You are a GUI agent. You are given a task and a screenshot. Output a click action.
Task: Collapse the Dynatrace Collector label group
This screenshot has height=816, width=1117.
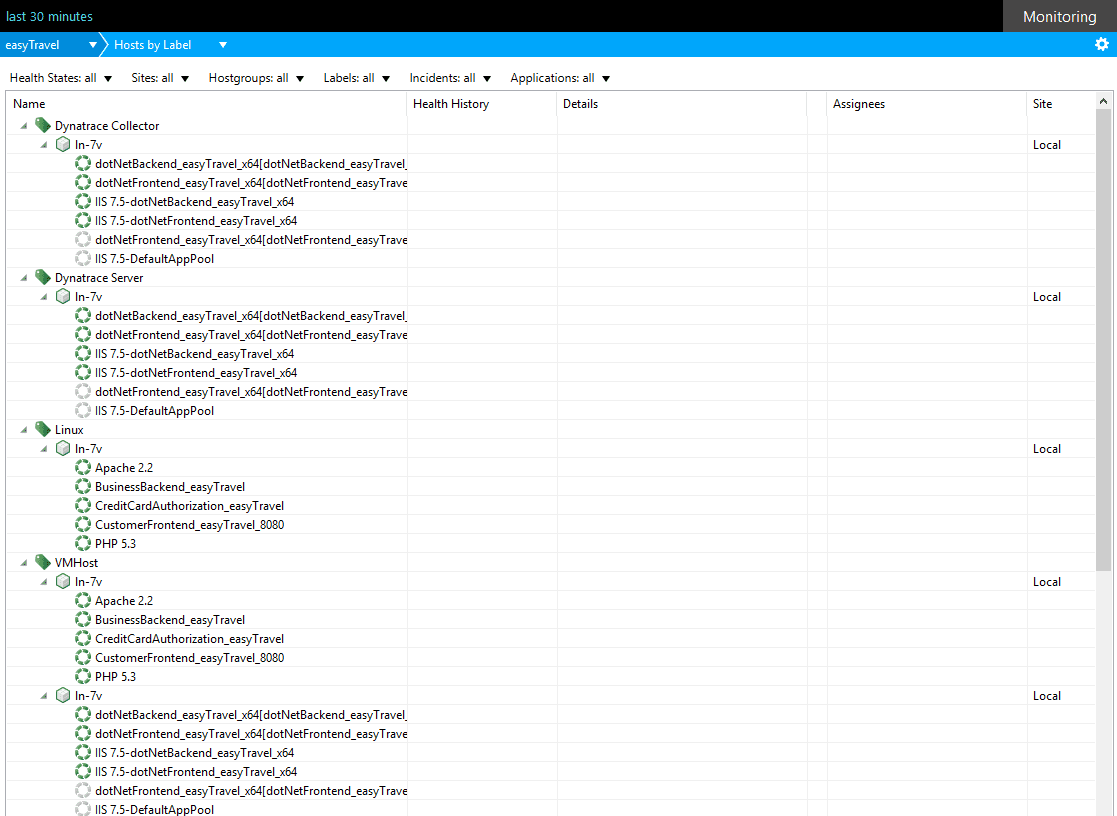click(x=24, y=125)
